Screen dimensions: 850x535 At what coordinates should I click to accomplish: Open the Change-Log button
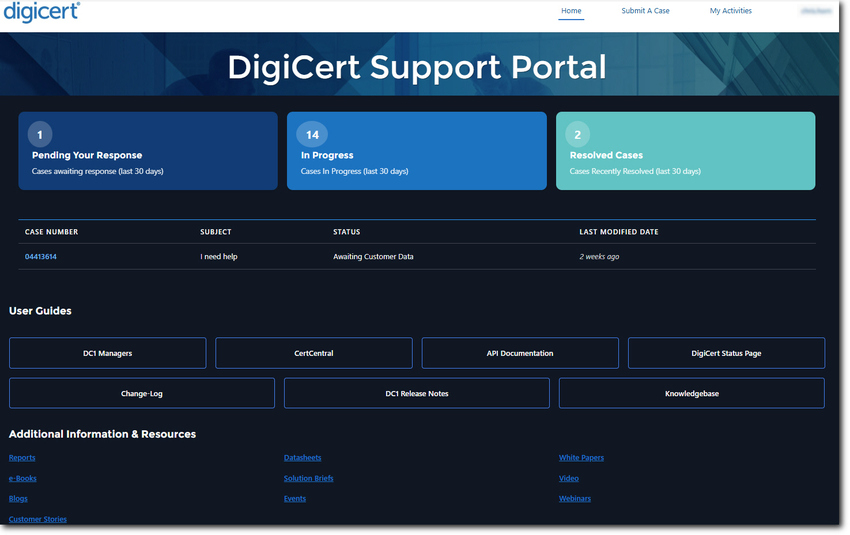tap(142, 393)
